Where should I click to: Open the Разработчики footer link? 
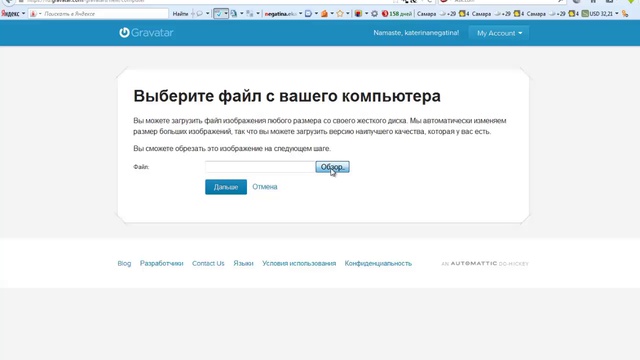click(x=162, y=264)
